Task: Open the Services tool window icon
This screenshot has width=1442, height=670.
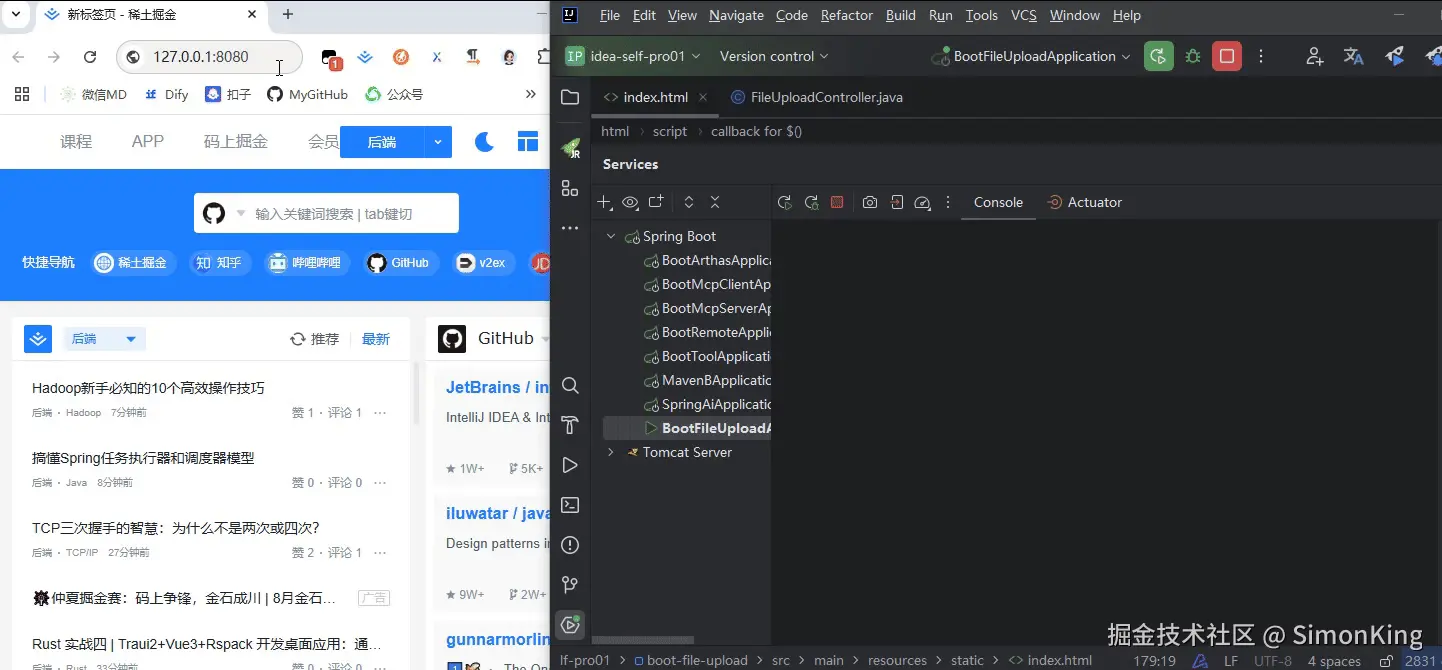Action: click(x=570, y=625)
